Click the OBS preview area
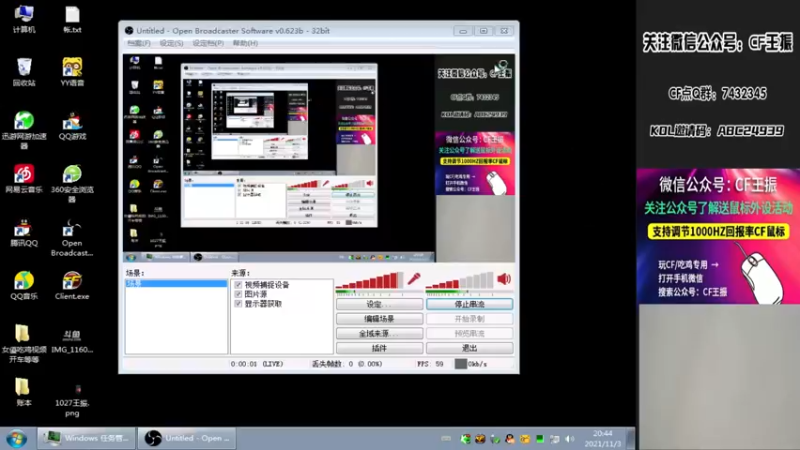 click(x=319, y=158)
